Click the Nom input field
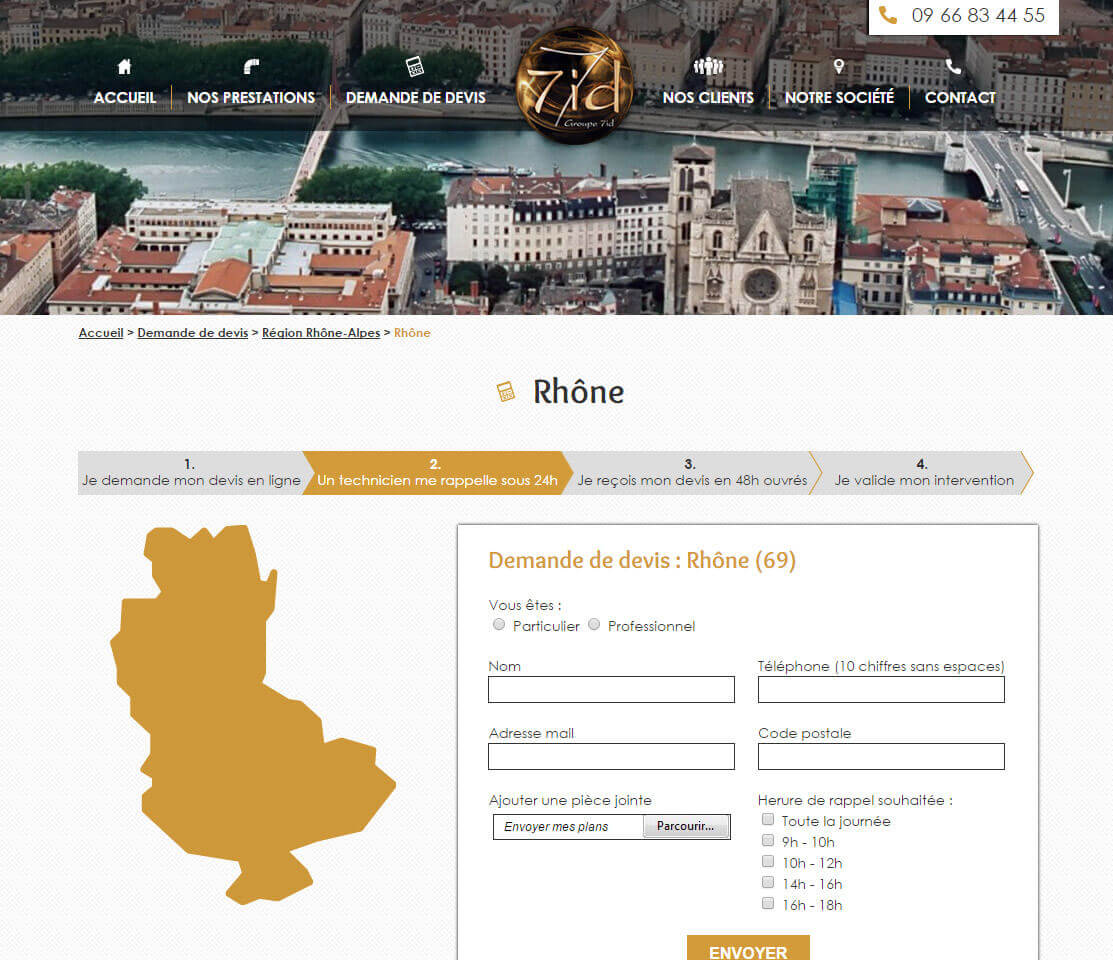This screenshot has height=960, width=1113. pyautogui.click(x=611, y=689)
